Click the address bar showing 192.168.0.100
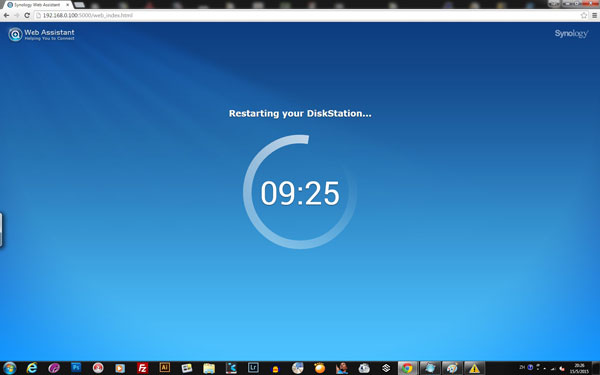The width and height of the screenshot is (600, 375). (306, 15)
